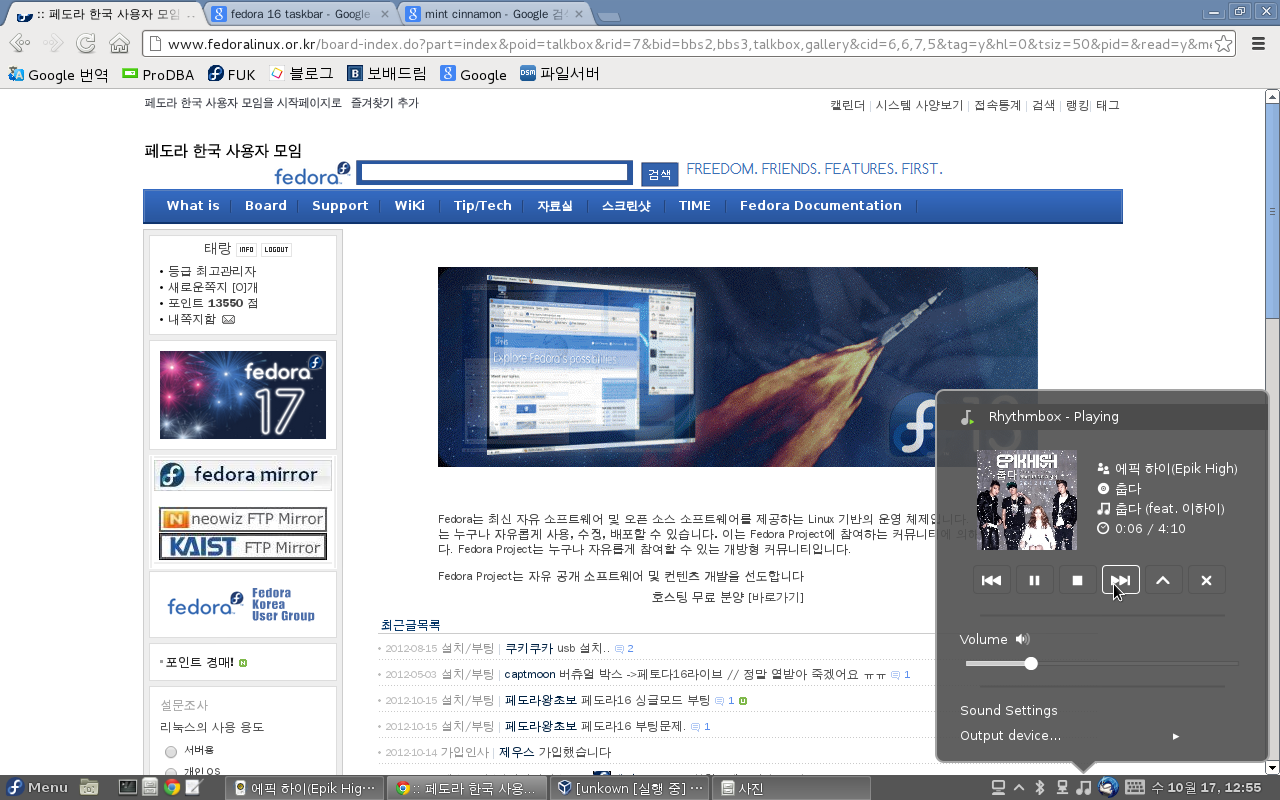Click the Bluetooth tray icon
The width and height of the screenshot is (1280, 800).
coord(1039,788)
